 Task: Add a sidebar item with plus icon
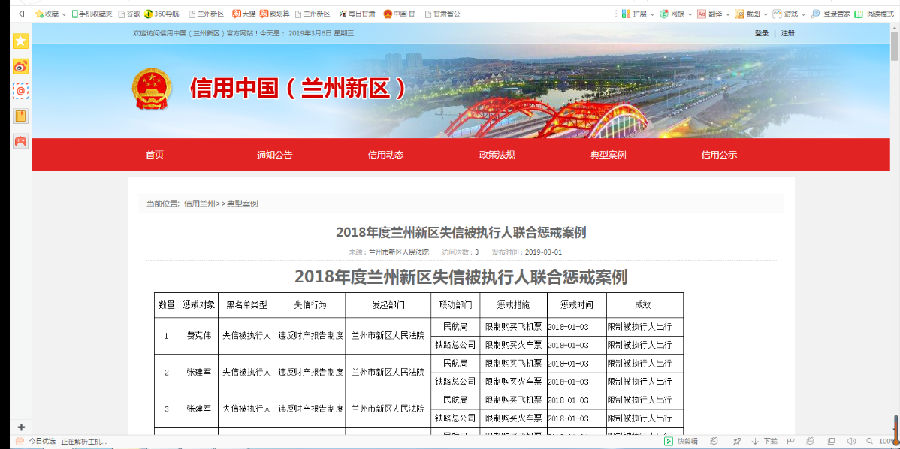(20, 427)
